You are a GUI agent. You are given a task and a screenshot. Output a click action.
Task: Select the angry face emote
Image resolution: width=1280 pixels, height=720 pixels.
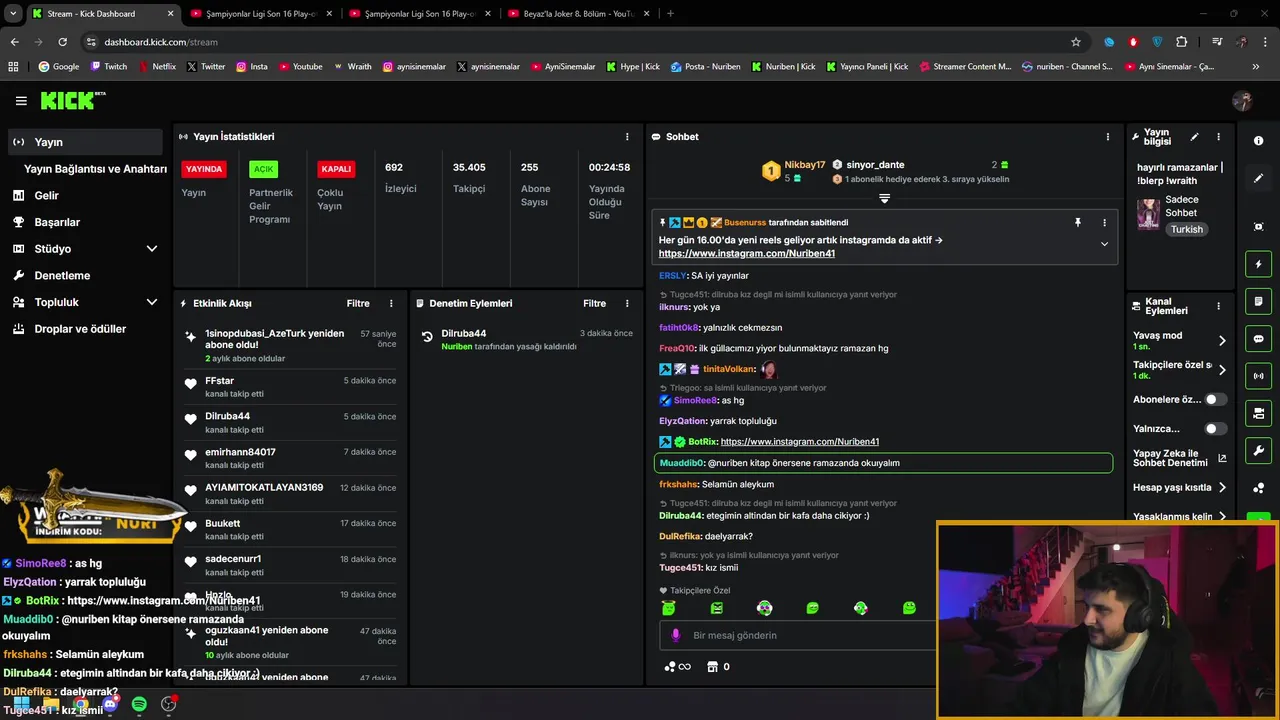pyautogui.click(x=716, y=608)
